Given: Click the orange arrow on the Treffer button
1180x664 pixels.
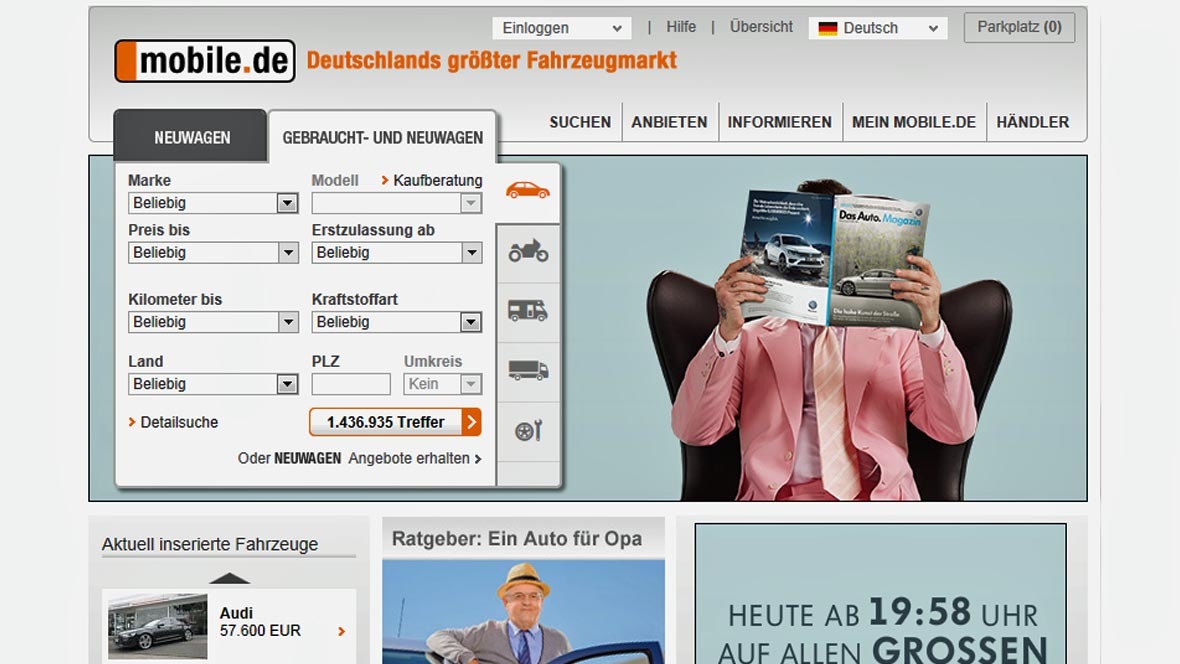Looking at the screenshot, I should (472, 422).
